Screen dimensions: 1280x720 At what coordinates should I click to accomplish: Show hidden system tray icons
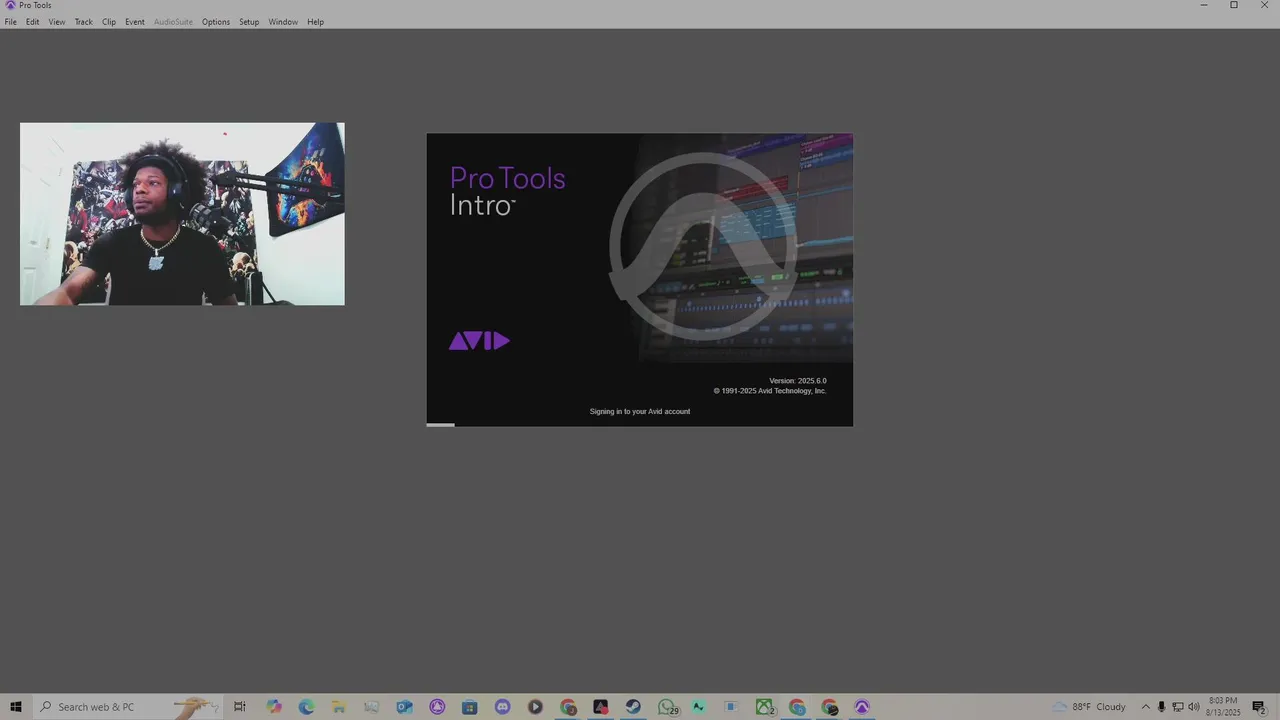coord(1146,707)
